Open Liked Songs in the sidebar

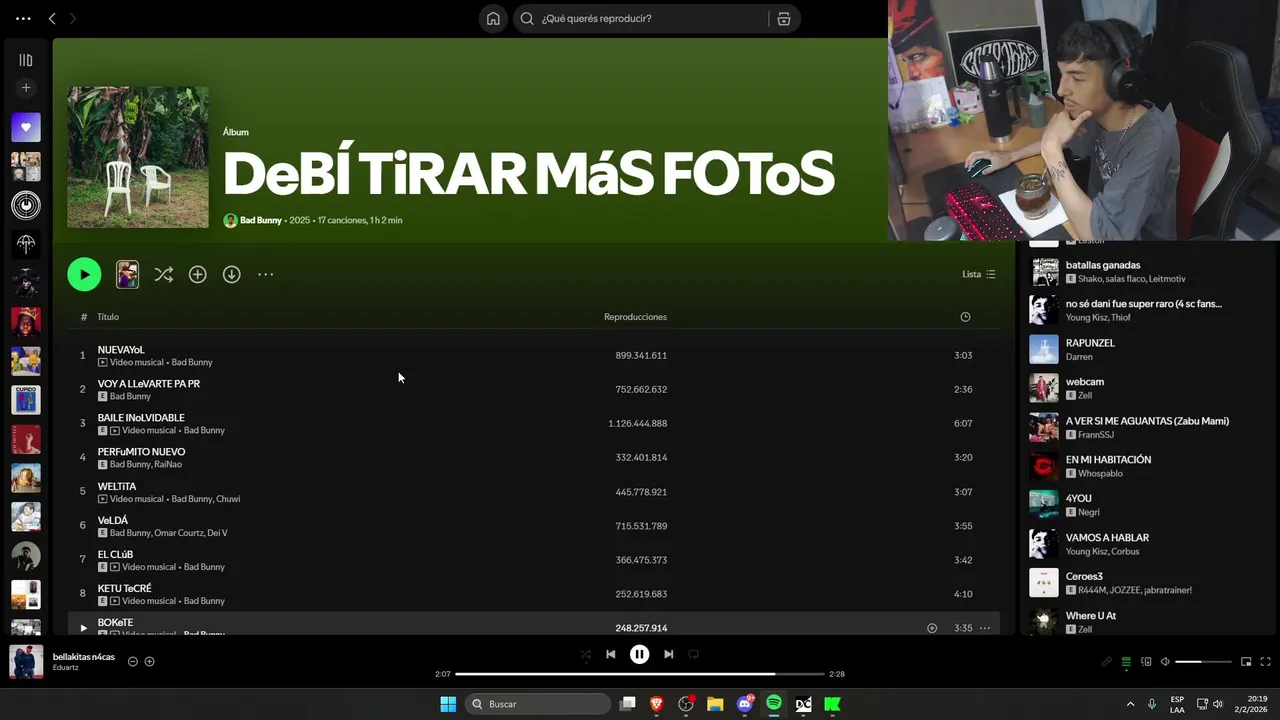[x=26, y=127]
